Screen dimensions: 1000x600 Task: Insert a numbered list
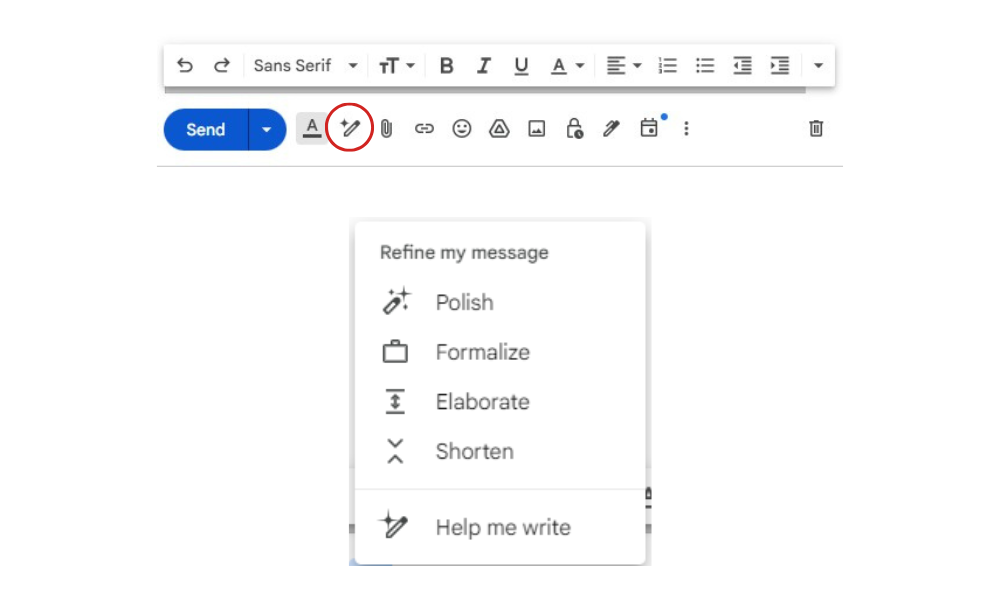pos(667,65)
